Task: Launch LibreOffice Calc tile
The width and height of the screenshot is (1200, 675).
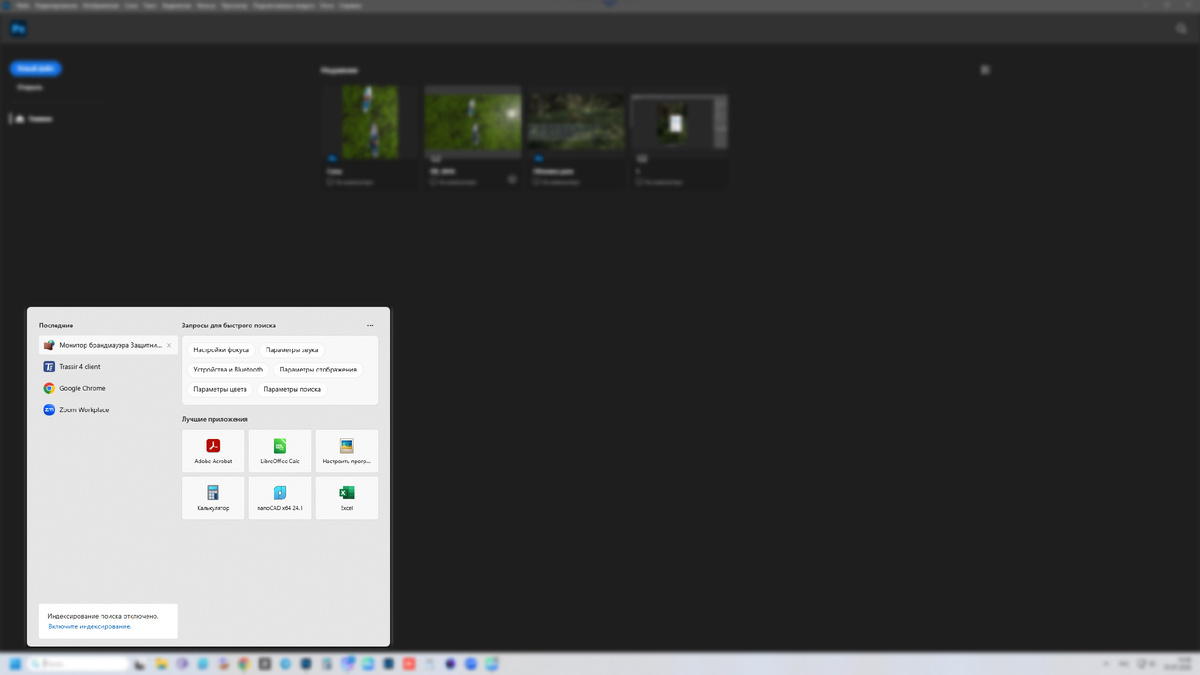Action: (280, 451)
